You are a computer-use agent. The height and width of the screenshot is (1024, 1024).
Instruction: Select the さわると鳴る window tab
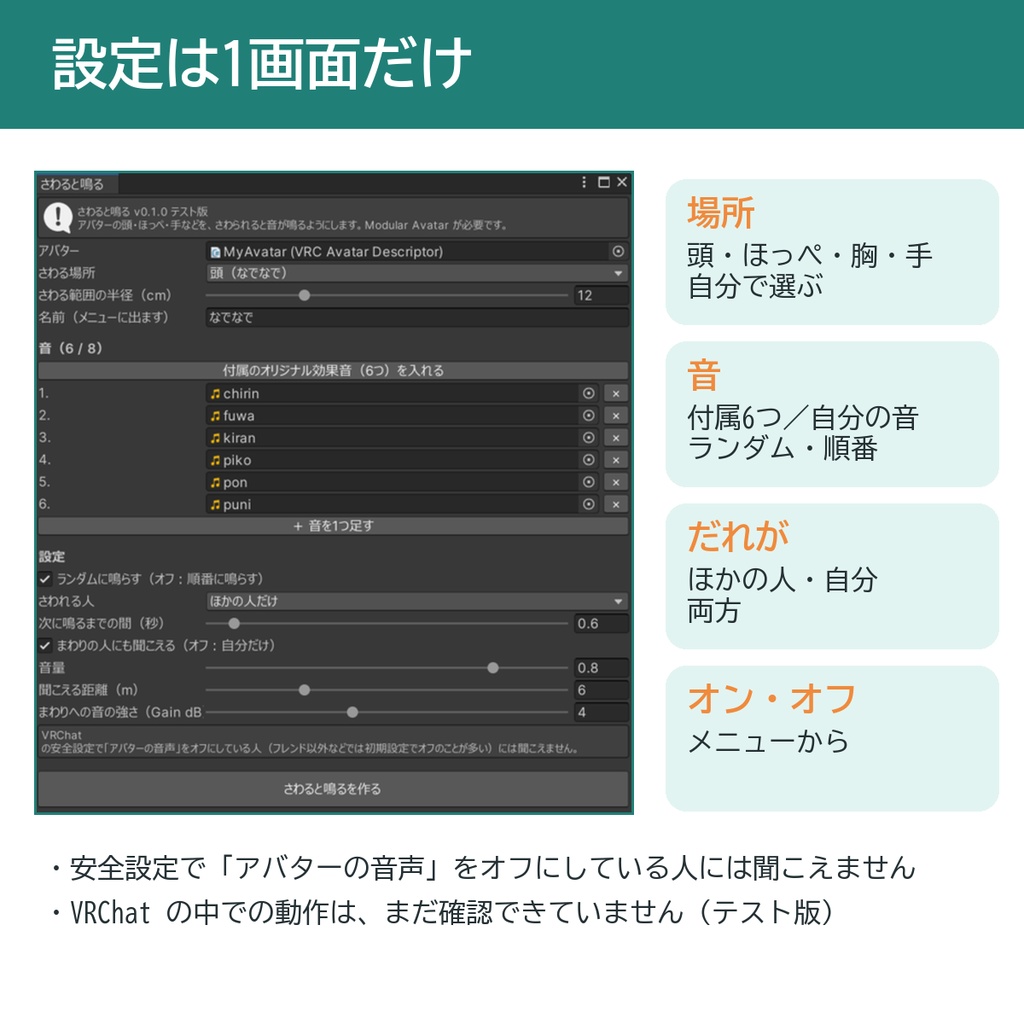[77, 184]
